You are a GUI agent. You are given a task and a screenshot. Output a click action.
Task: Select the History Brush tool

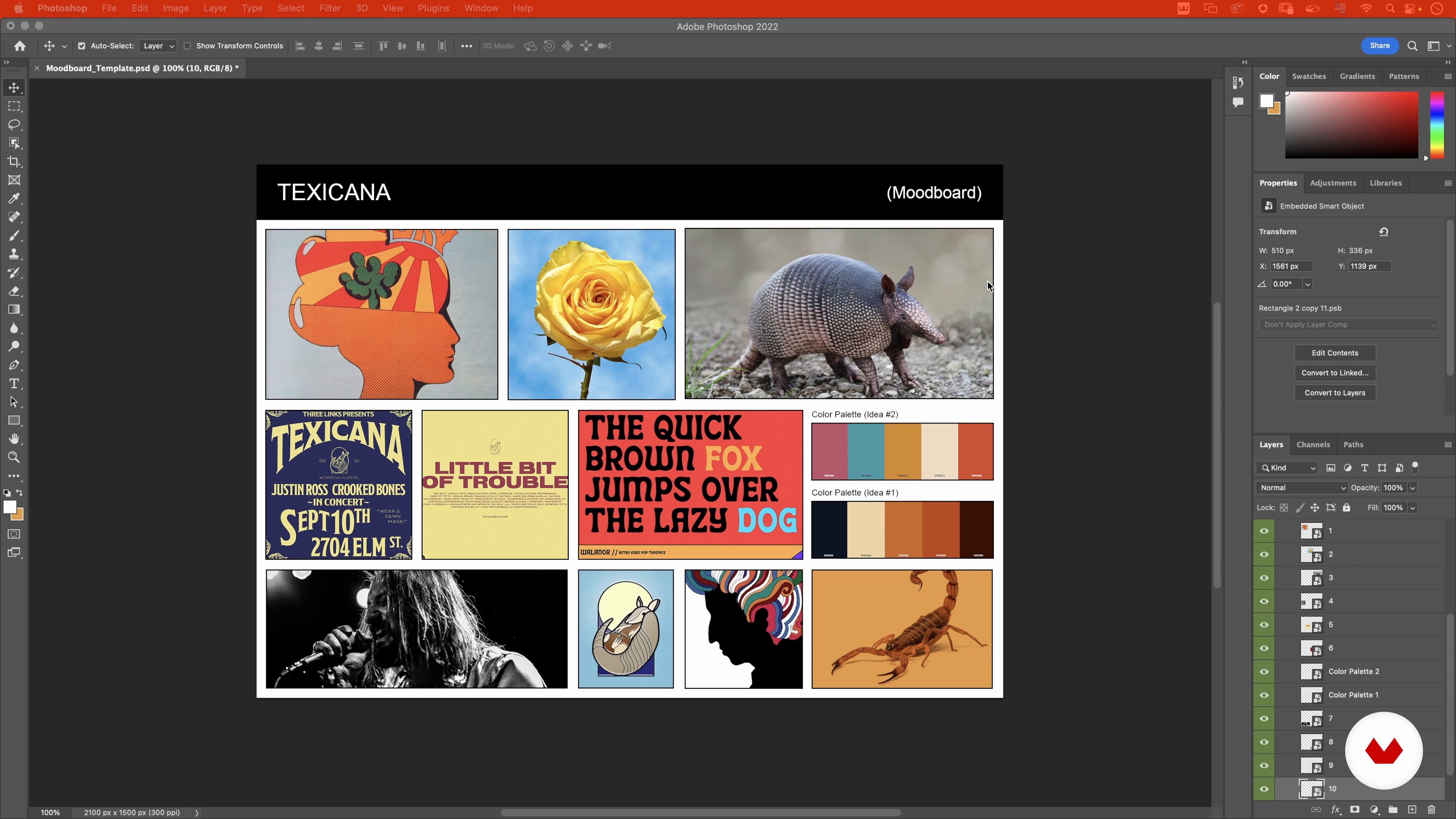coord(14,273)
